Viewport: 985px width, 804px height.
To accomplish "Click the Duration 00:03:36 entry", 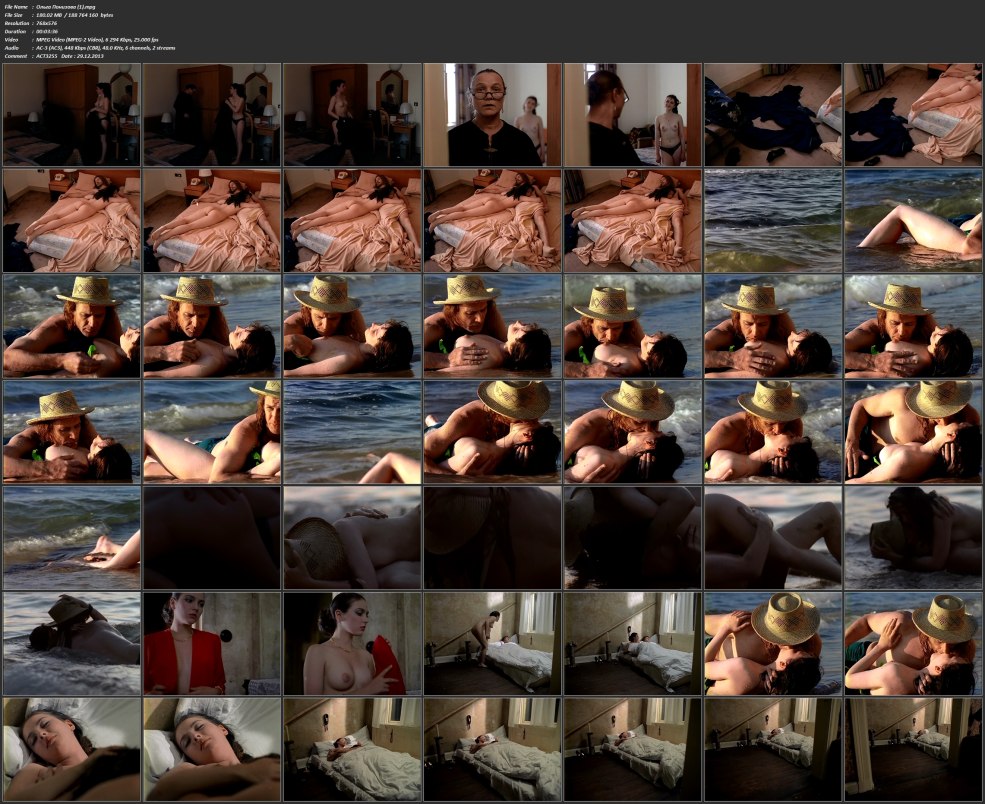I will tap(48, 31).
